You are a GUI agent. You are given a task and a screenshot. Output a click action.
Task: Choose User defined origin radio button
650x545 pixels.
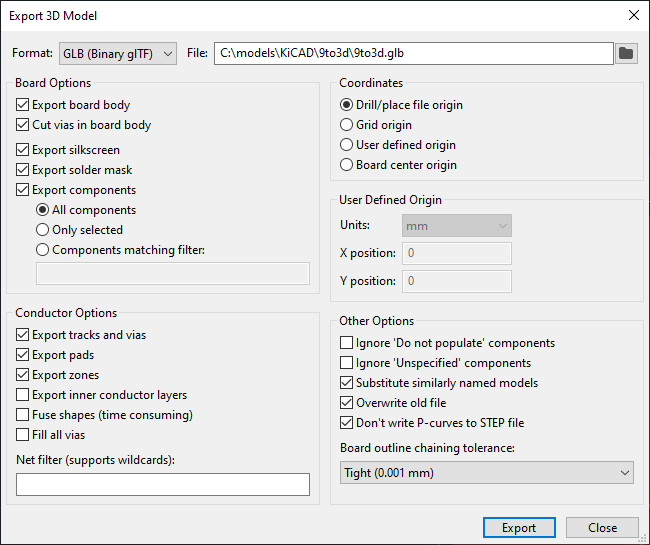pyautogui.click(x=347, y=145)
